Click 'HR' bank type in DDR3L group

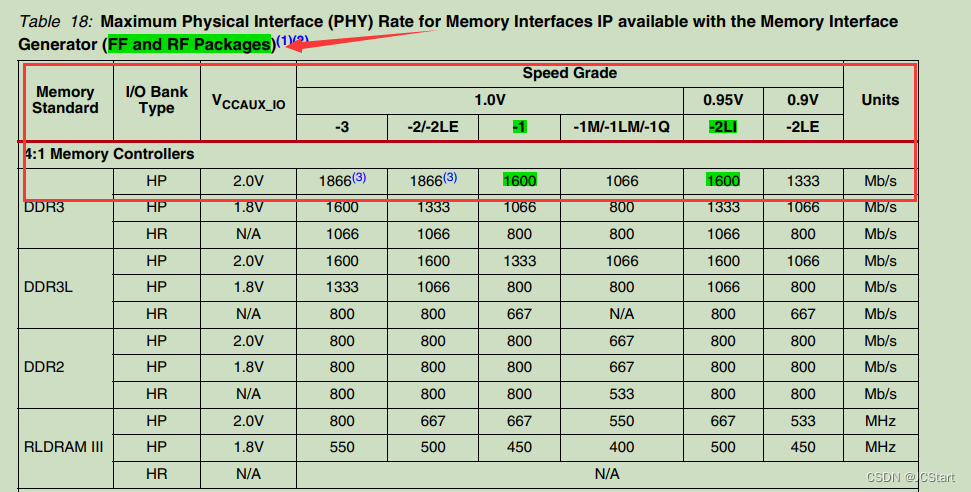tap(157, 314)
